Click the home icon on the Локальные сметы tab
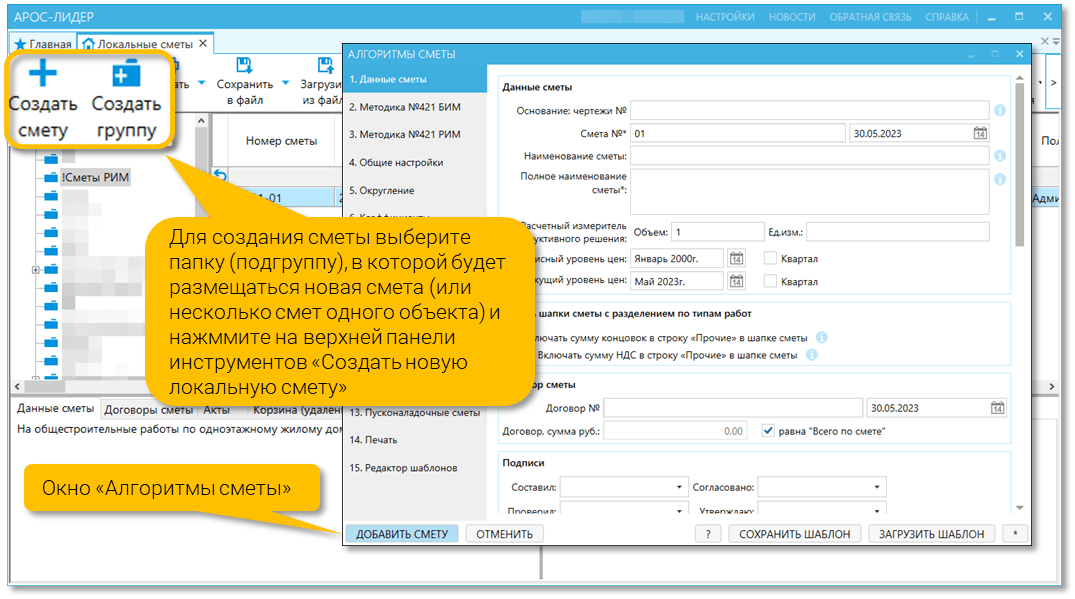This screenshot has width=1075, height=599. 88,44
